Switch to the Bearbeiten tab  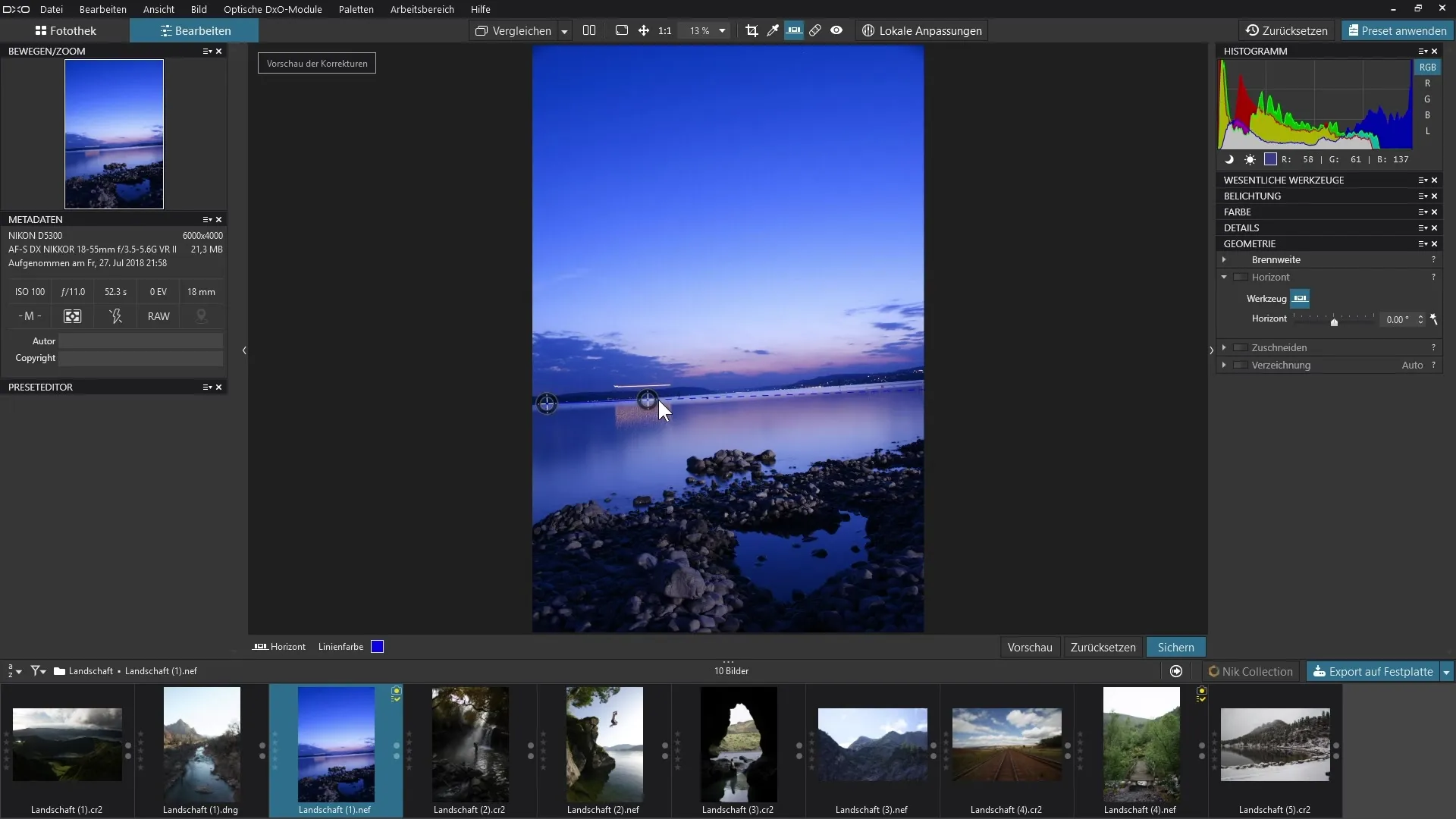click(195, 31)
